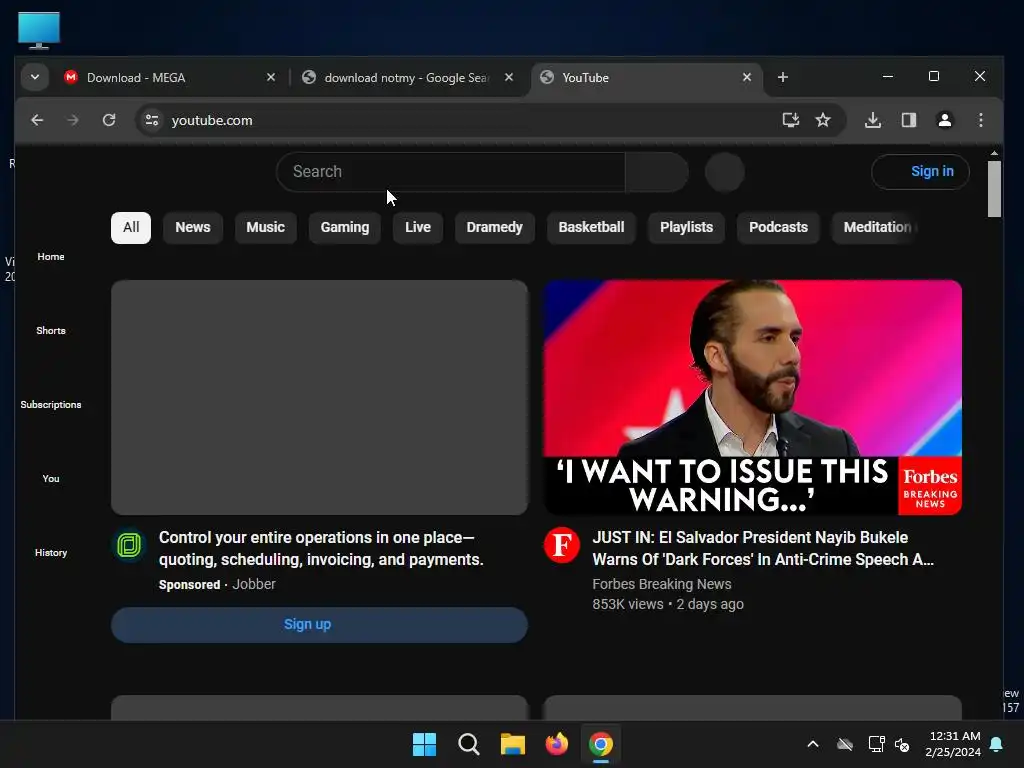
Task: Click the YouTube search submit button
Action: [656, 172]
